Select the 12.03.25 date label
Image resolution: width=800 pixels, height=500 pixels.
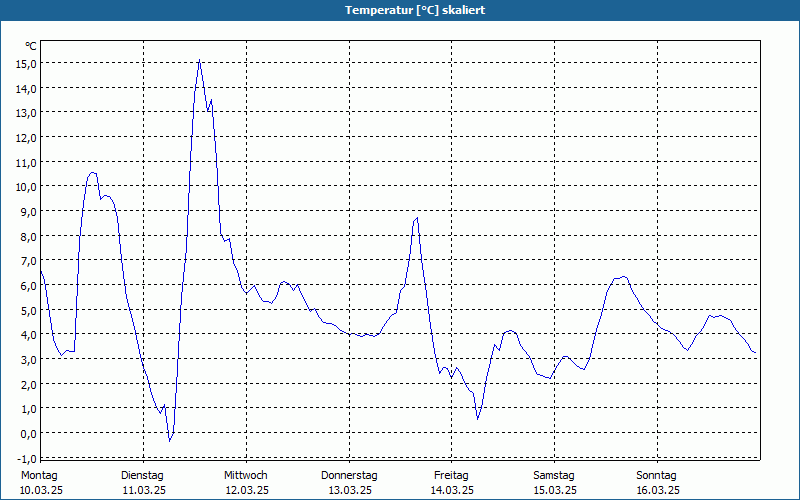click(247, 490)
